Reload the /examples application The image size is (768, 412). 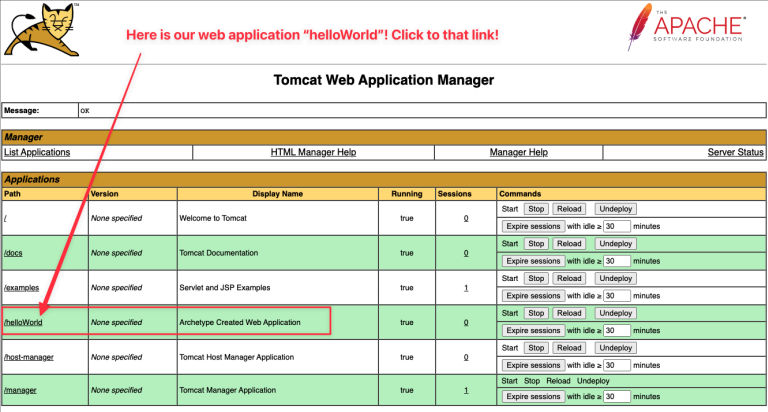[569, 278]
